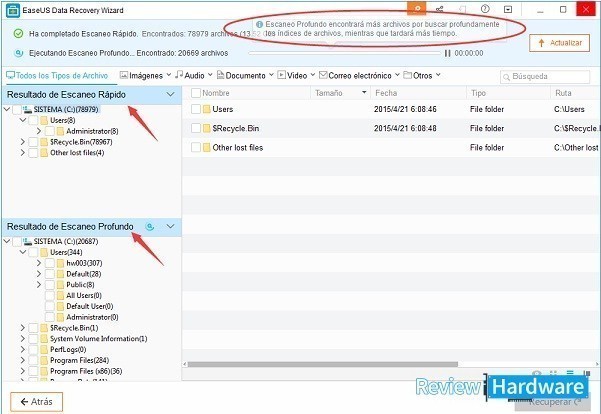Open the help question mark icon
The height and width of the screenshot is (414, 601).
485,9
